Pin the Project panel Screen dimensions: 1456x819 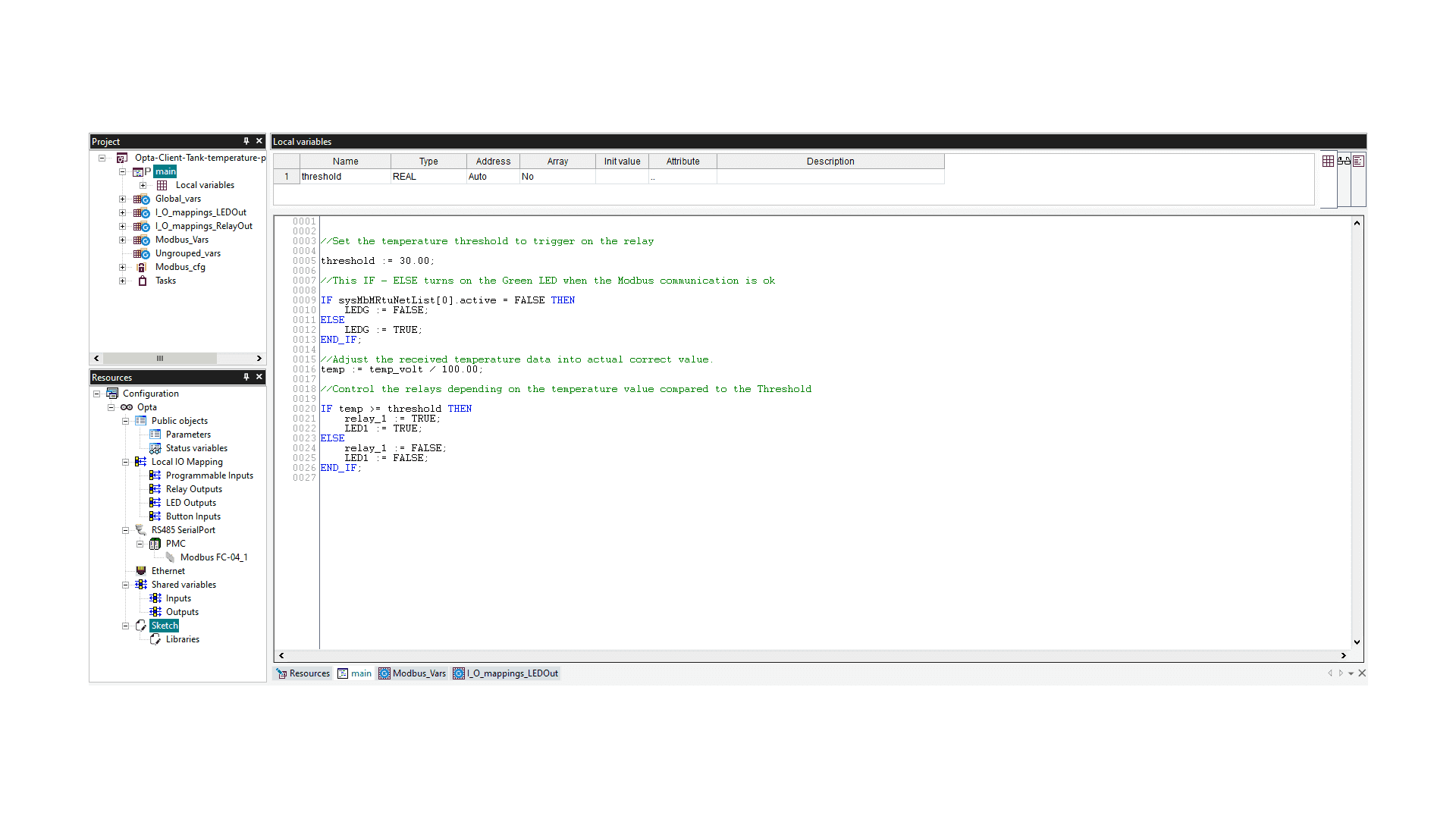tap(246, 141)
